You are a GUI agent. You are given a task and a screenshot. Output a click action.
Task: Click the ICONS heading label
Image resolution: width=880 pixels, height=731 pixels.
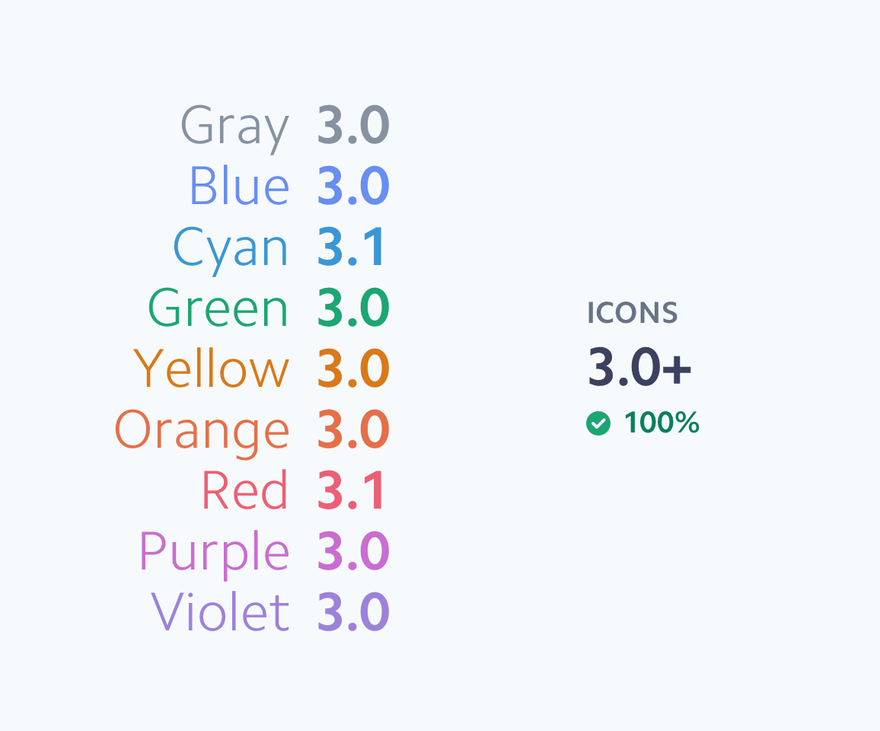pos(632,312)
